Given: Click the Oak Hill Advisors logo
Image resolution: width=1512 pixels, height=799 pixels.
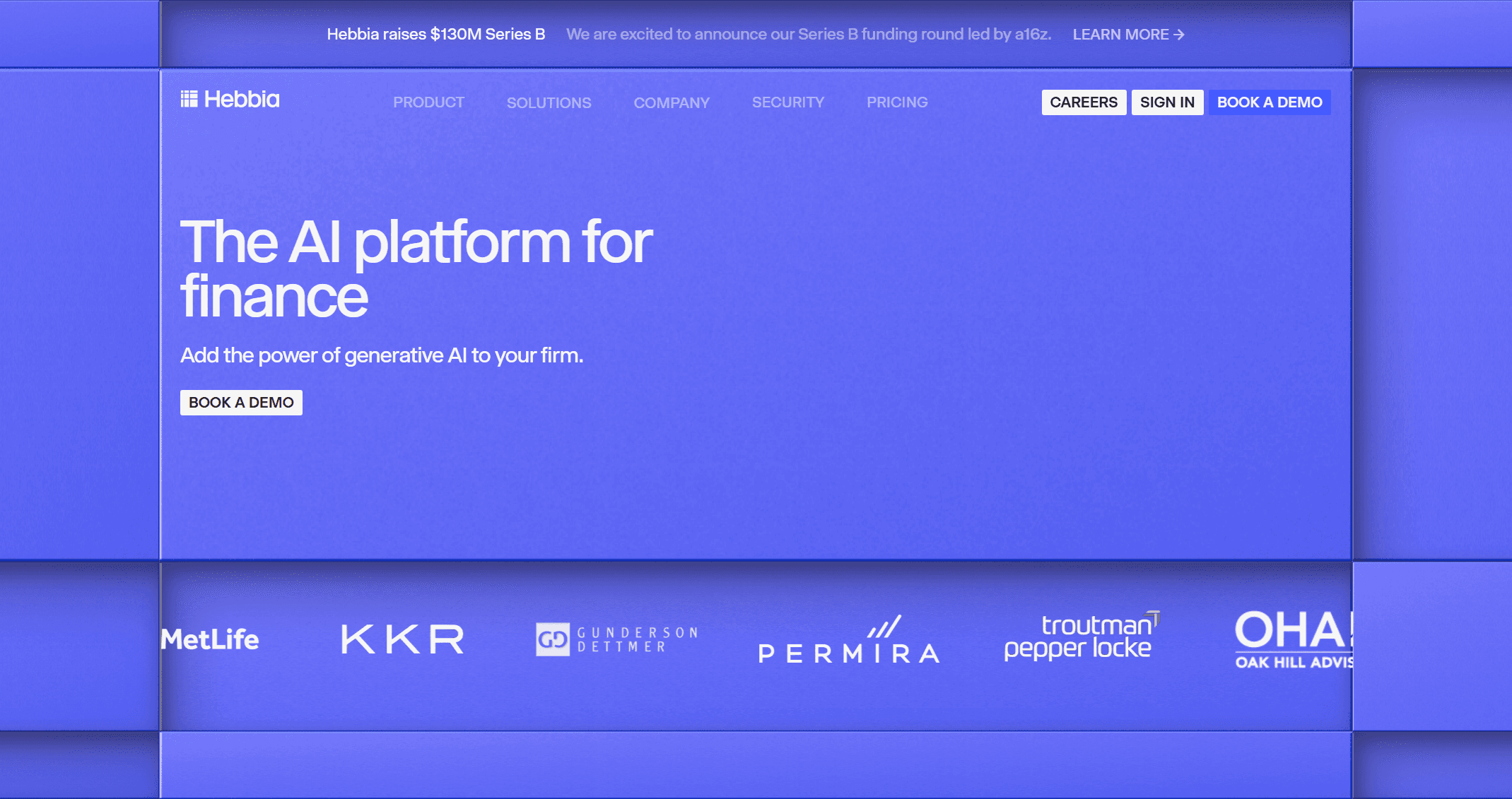Looking at the screenshot, I should click(1294, 639).
